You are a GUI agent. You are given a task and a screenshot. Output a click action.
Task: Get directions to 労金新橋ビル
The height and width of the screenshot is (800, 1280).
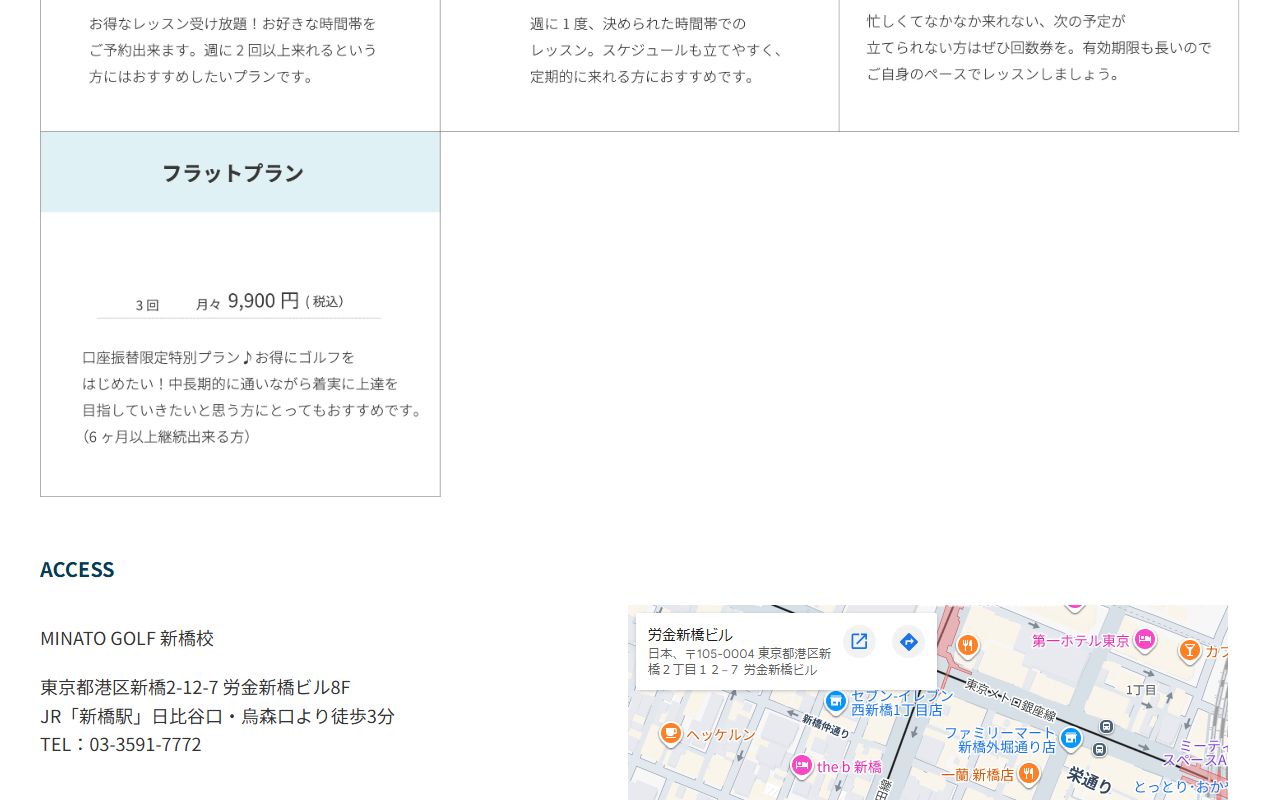pos(908,641)
